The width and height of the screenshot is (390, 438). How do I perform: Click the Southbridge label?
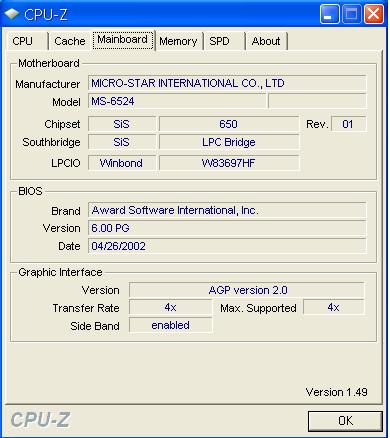point(51,142)
